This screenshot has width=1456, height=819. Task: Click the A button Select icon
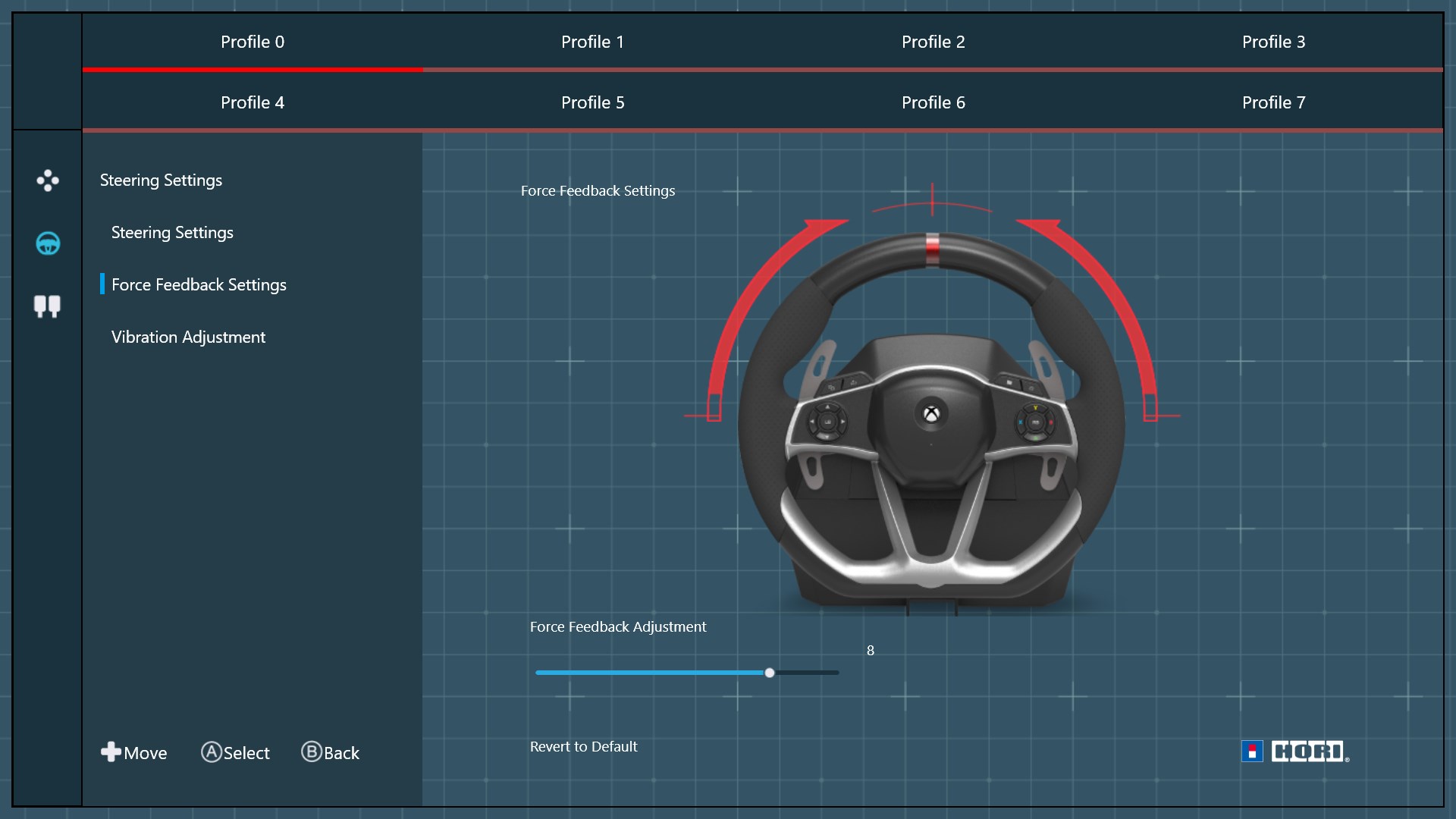click(x=212, y=752)
